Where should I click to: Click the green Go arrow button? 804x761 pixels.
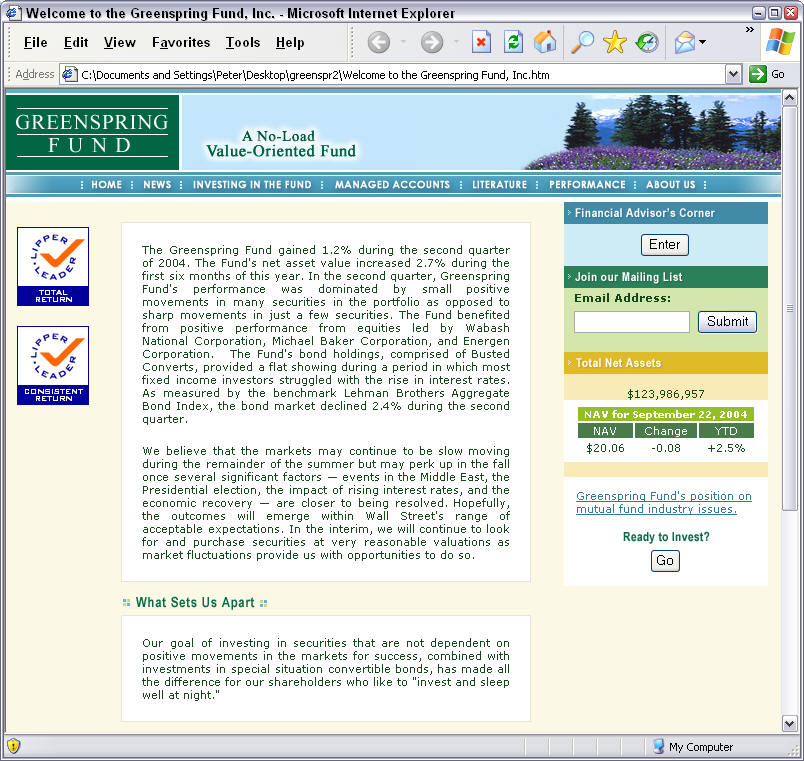pos(757,74)
